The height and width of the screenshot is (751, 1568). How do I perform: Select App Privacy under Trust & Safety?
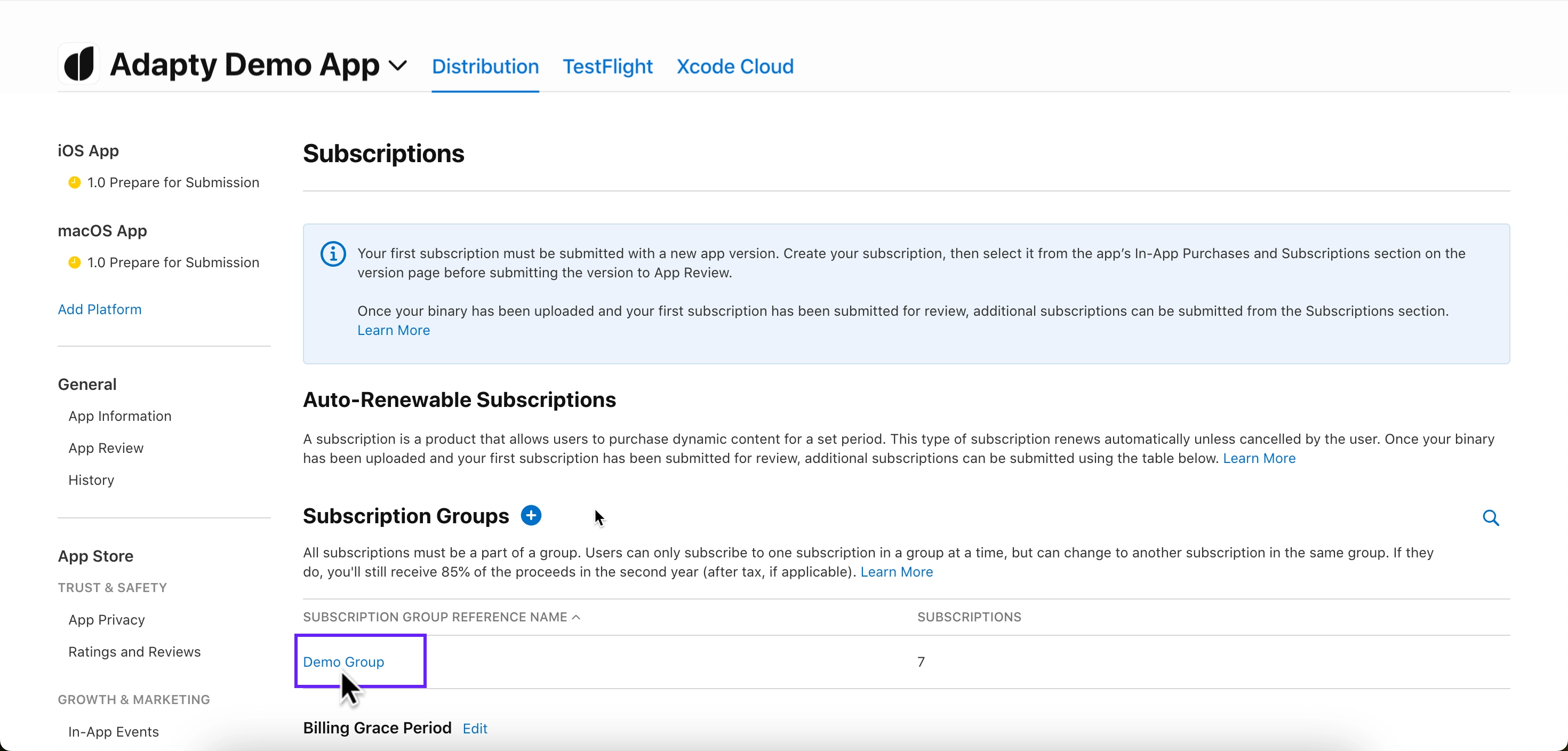[107, 620]
